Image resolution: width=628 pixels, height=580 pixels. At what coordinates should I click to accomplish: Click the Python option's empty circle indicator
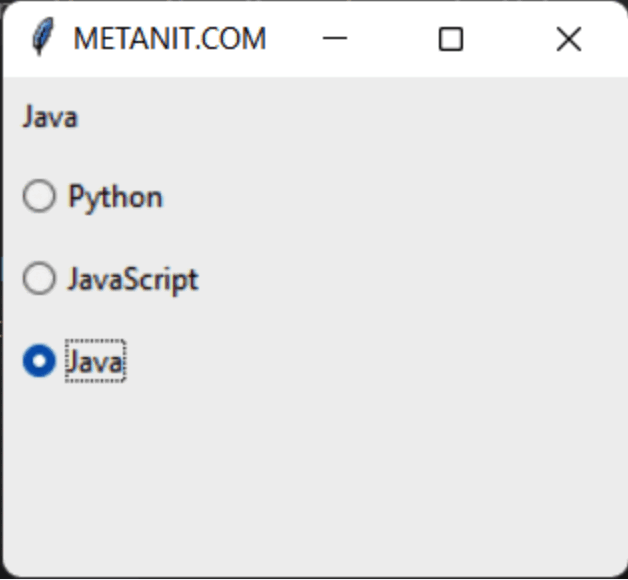[39, 196]
